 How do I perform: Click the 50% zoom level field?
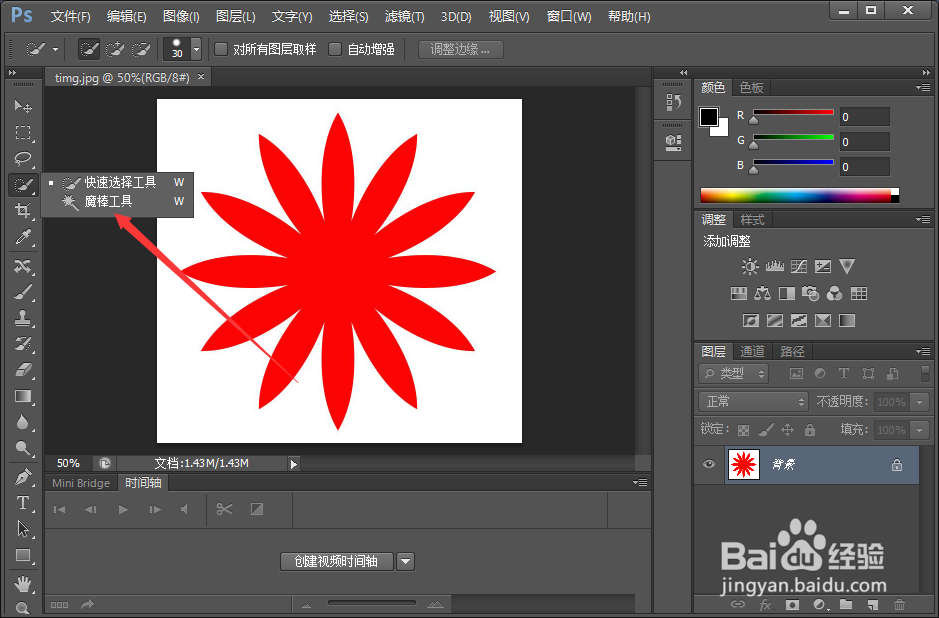68,464
